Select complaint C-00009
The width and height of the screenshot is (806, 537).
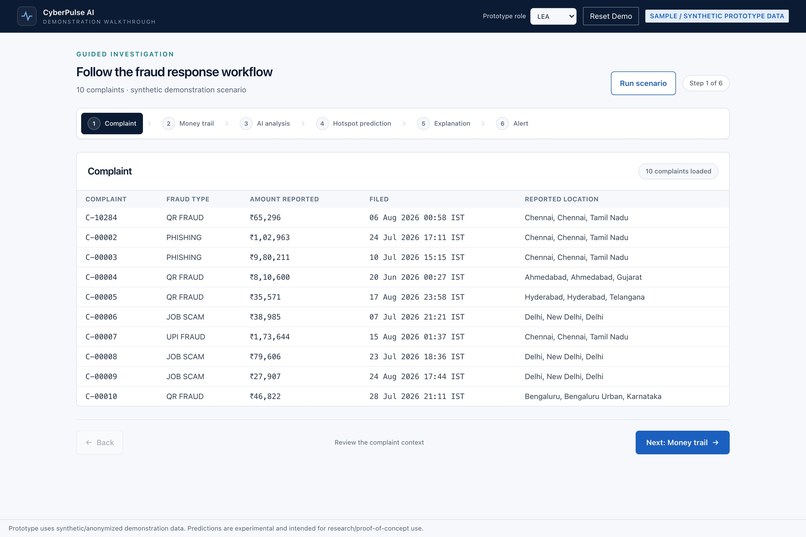tap(402, 376)
